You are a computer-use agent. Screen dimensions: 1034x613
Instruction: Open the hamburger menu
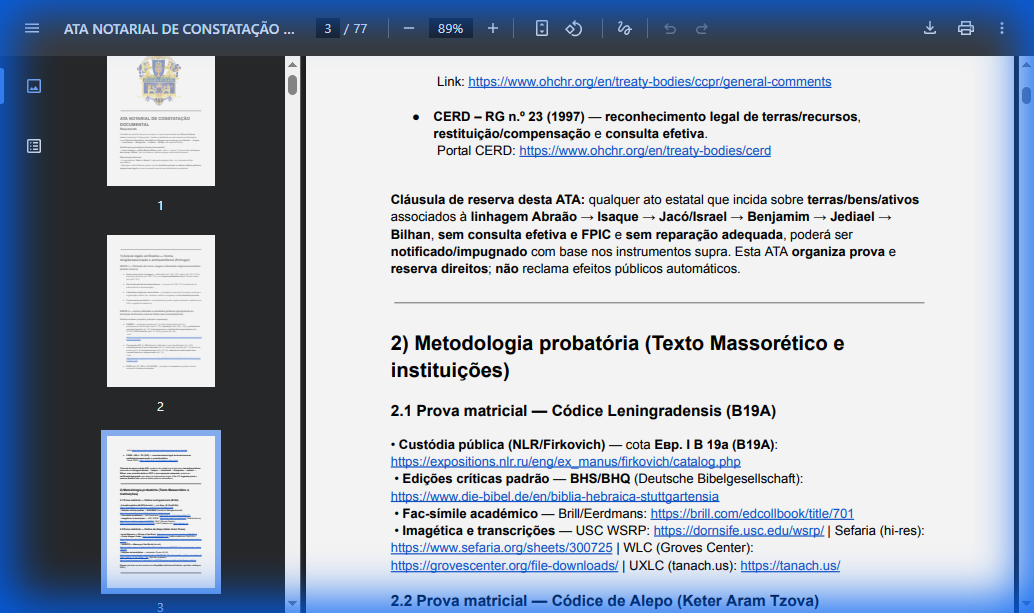(x=31, y=28)
